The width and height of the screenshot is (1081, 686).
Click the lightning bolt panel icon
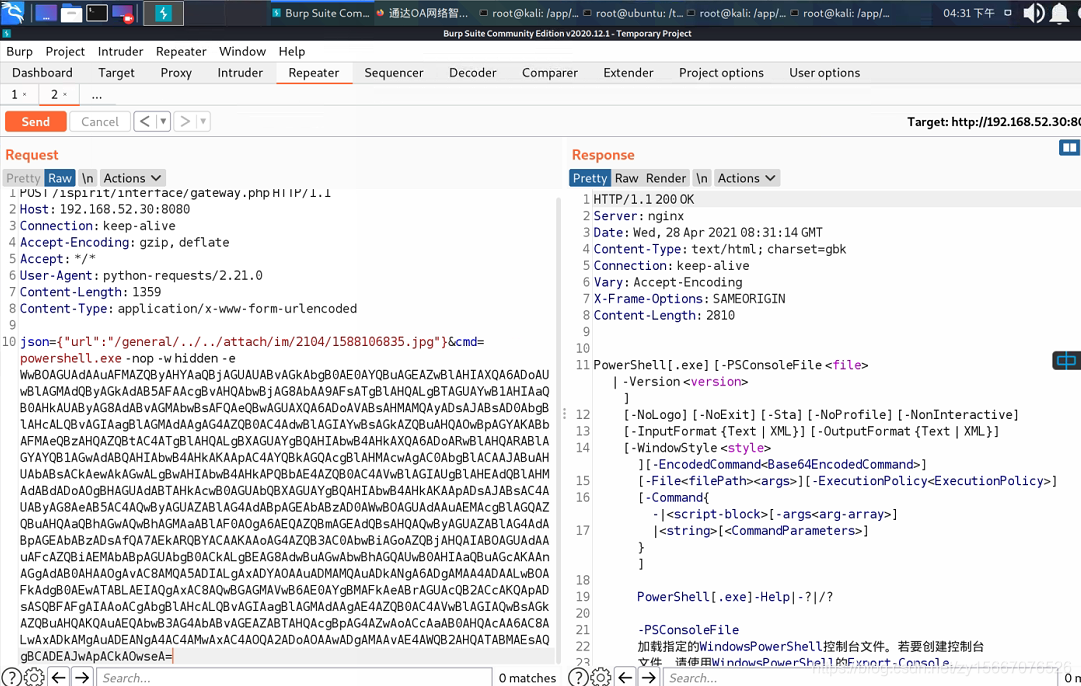(x=163, y=13)
